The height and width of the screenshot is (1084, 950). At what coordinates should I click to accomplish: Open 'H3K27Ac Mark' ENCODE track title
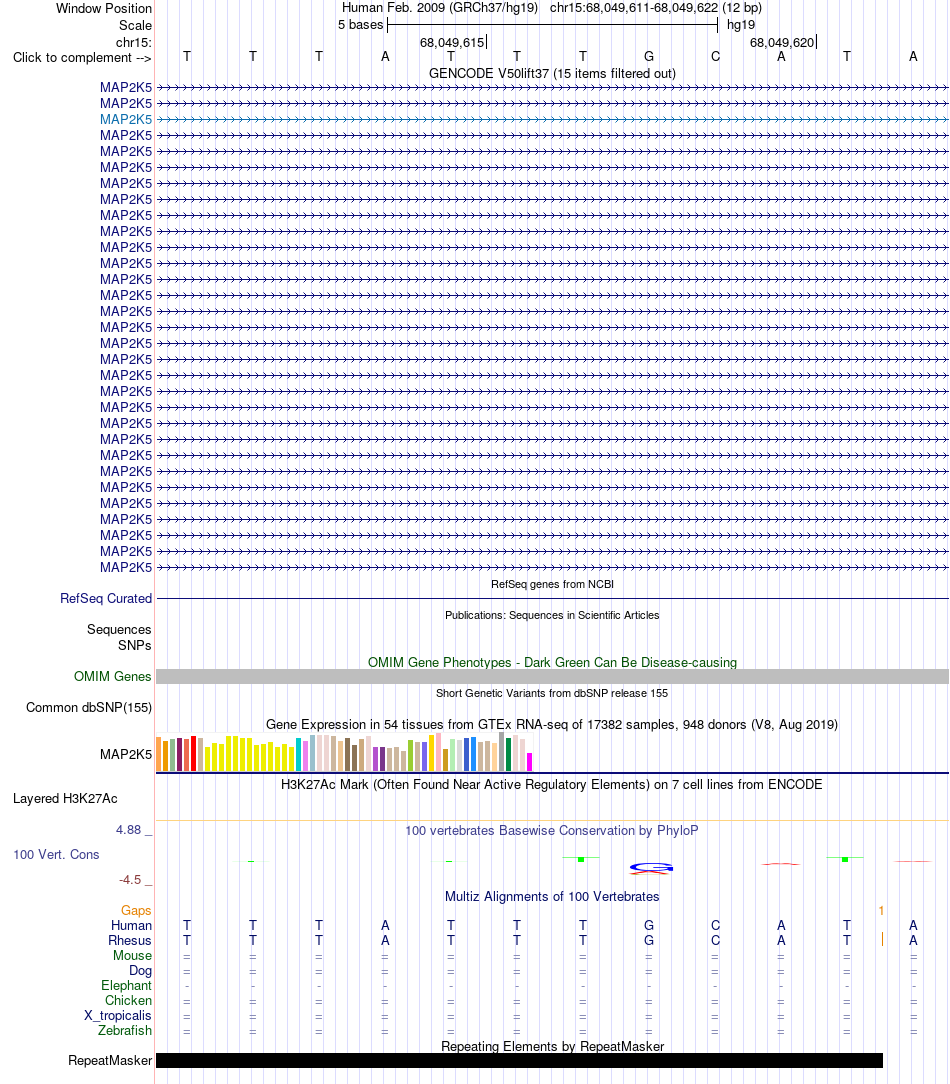click(x=552, y=785)
